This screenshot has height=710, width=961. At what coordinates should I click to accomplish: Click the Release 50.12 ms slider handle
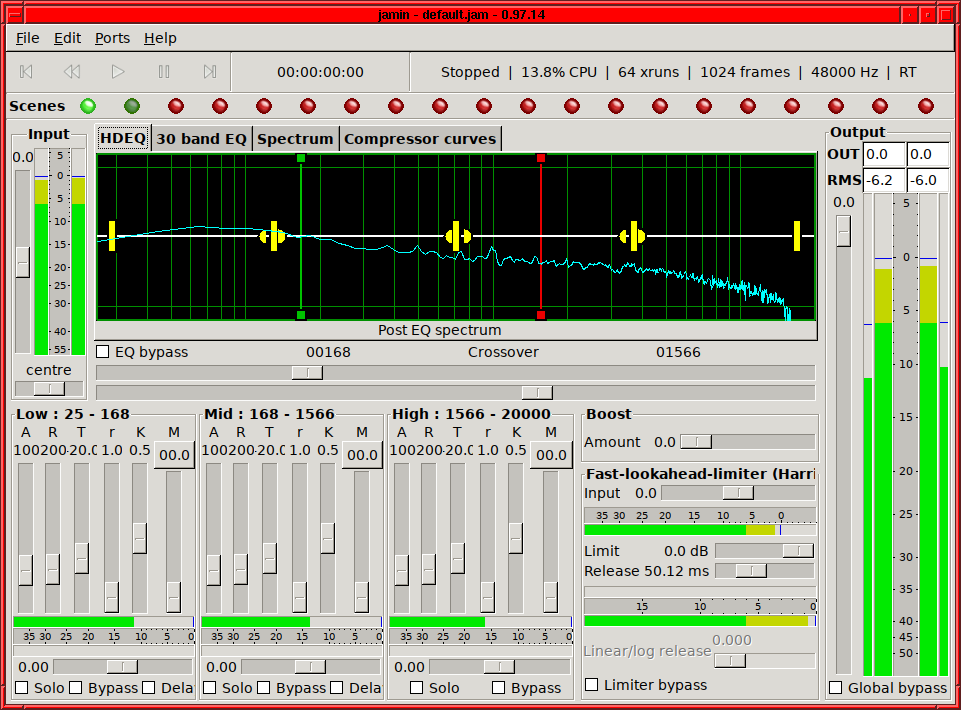[x=751, y=571]
